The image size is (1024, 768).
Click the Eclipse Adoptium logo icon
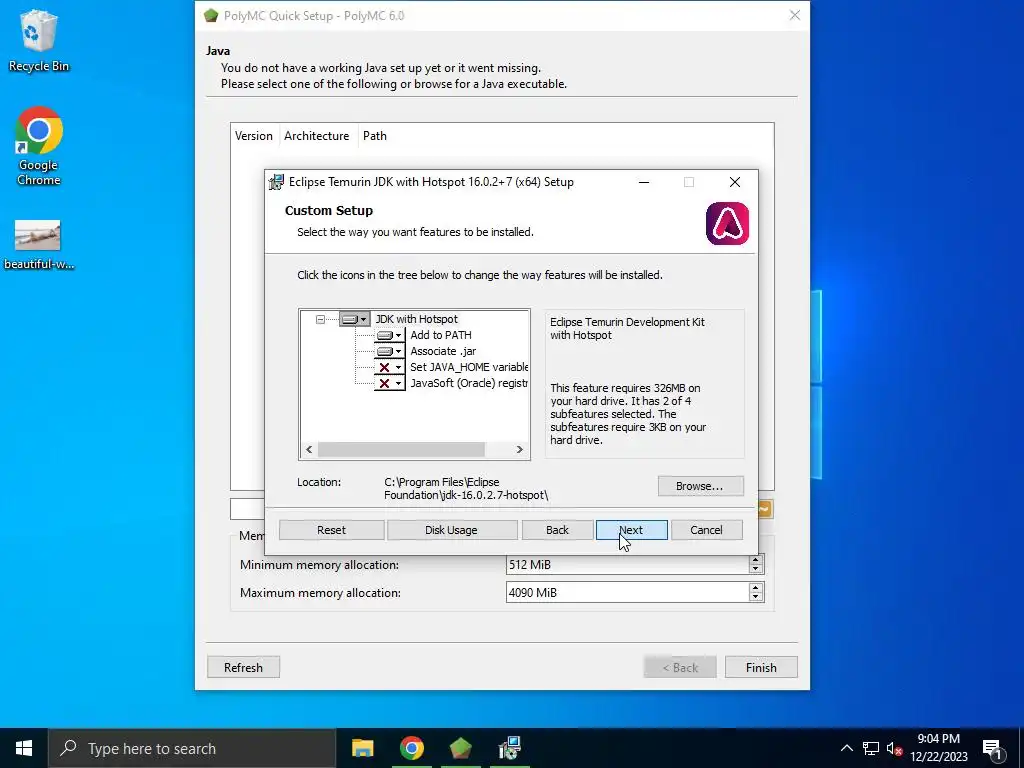pos(728,223)
